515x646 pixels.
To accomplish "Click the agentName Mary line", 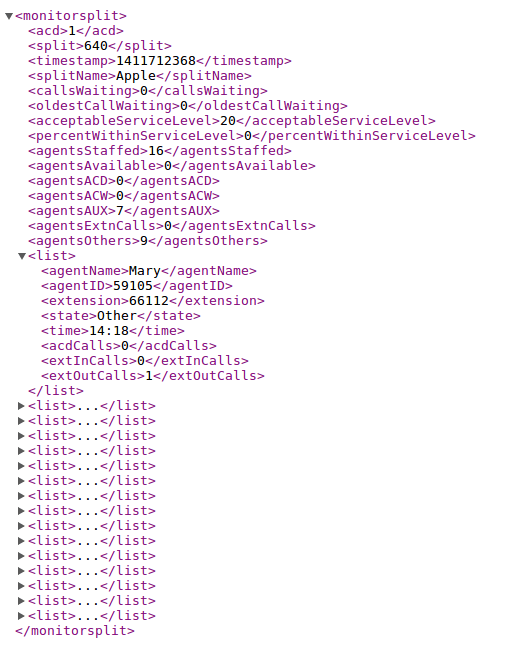I will pos(149,271).
